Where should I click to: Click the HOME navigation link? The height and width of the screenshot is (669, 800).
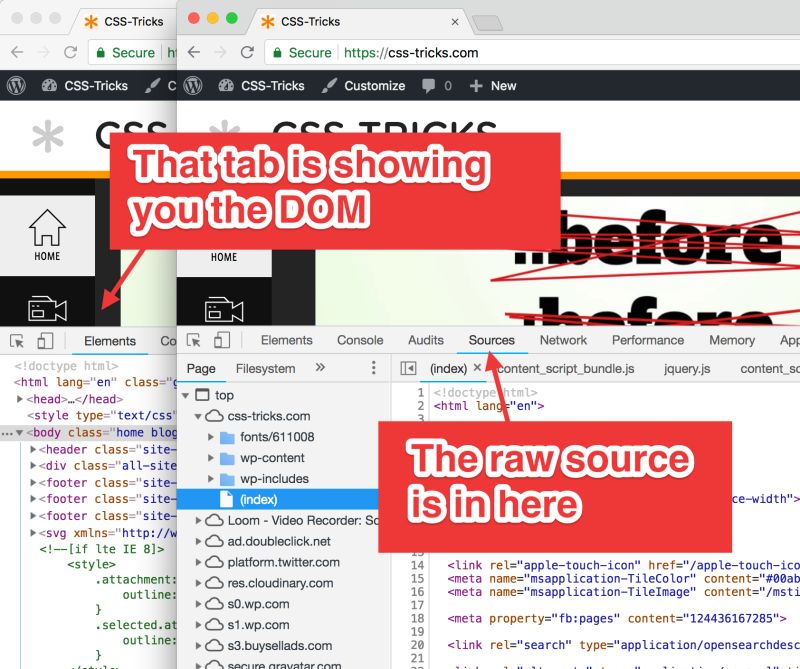pyautogui.click(x=224, y=257)
